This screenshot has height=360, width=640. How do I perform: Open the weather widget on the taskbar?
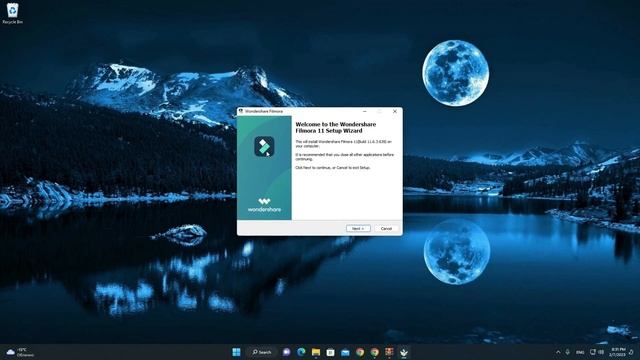point(20,352)
